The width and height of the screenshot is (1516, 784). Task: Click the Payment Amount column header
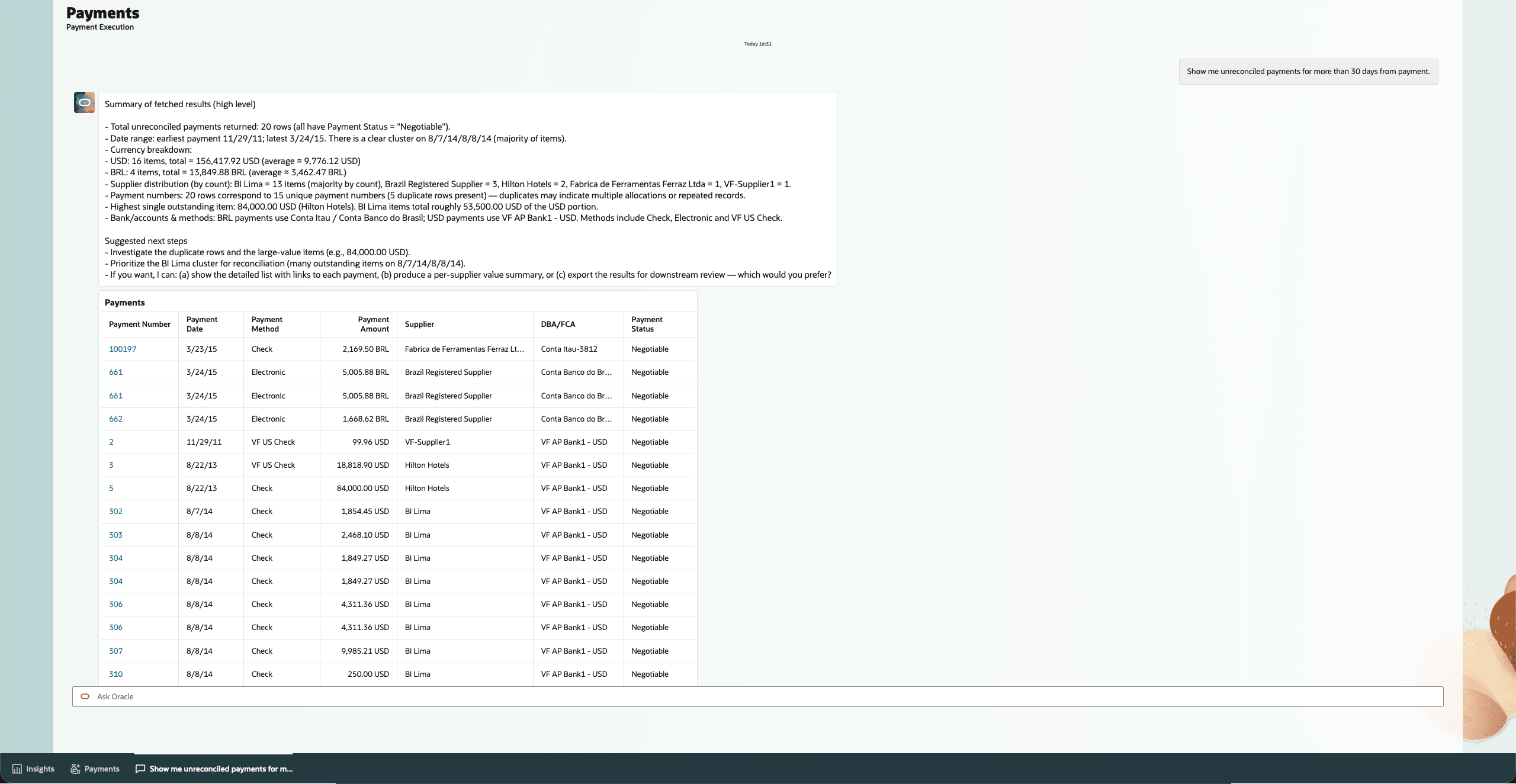pyautogui.click(x=359, y=324)
